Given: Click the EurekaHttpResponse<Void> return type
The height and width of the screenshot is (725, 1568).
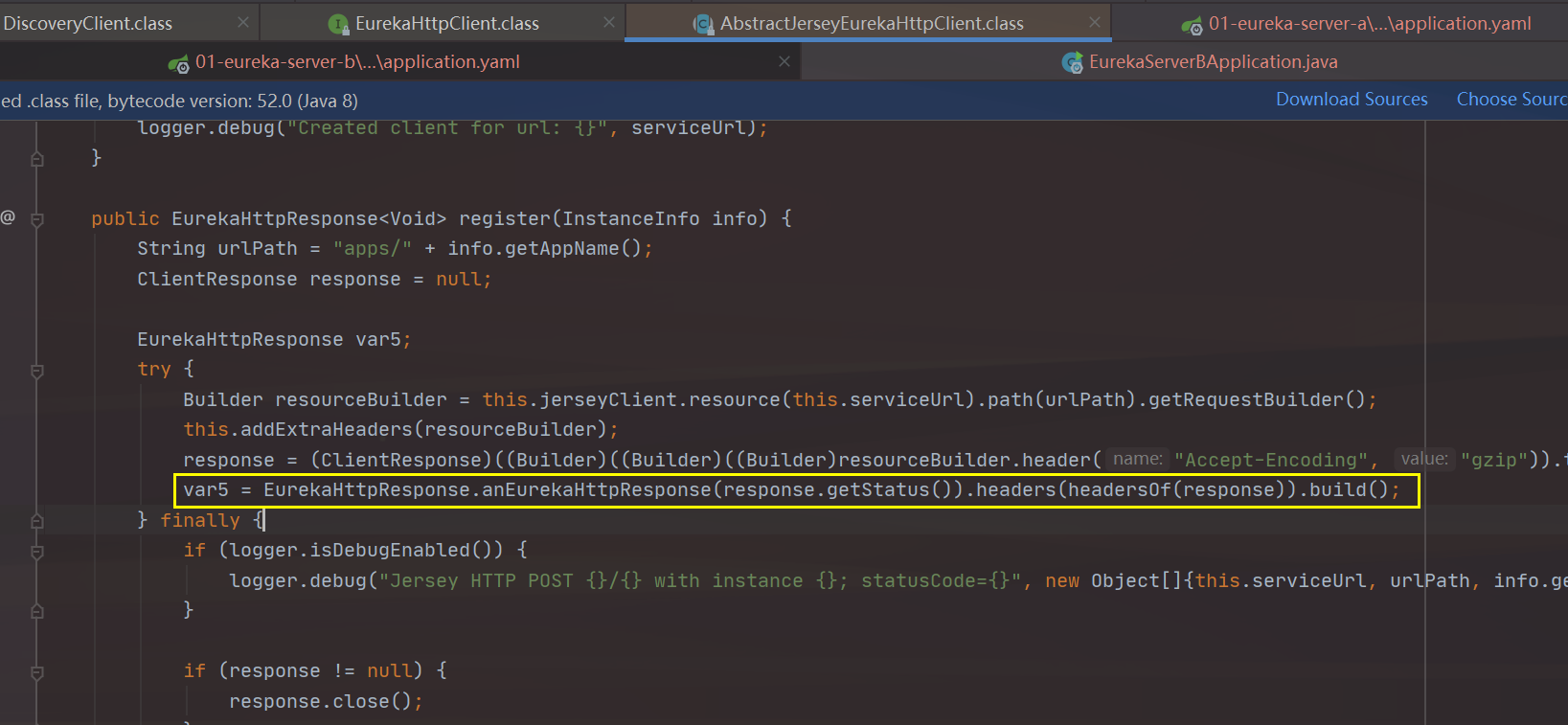Looking at the screenshot, I should [x=309, y=218].
